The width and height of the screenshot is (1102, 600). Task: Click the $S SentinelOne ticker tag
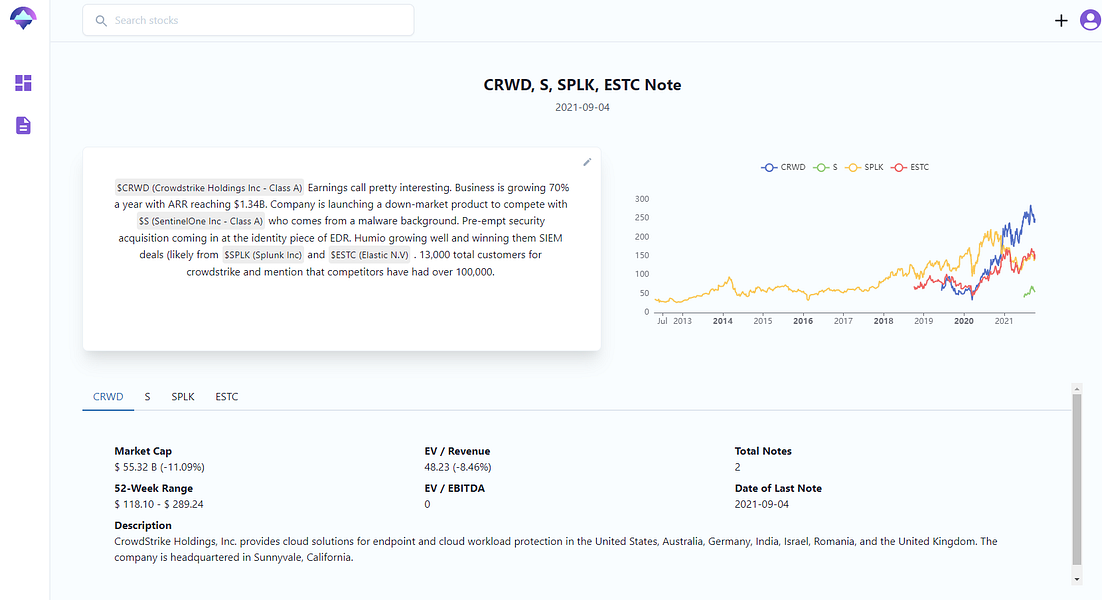coord(200,221)
